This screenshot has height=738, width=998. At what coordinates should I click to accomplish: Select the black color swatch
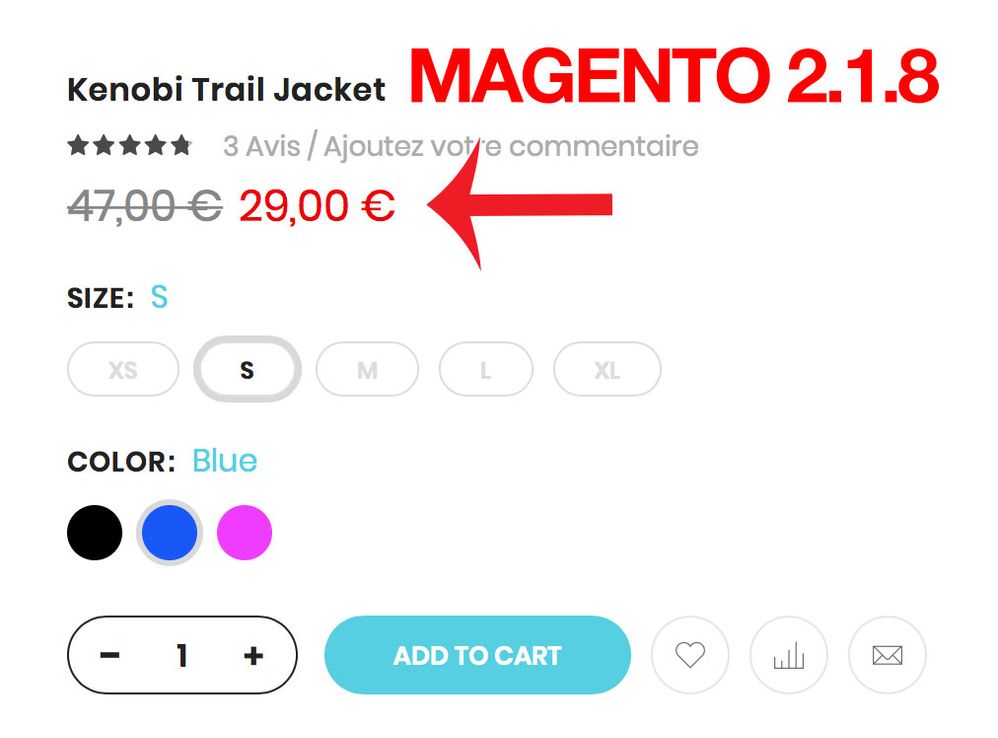[x=94, y=533]
